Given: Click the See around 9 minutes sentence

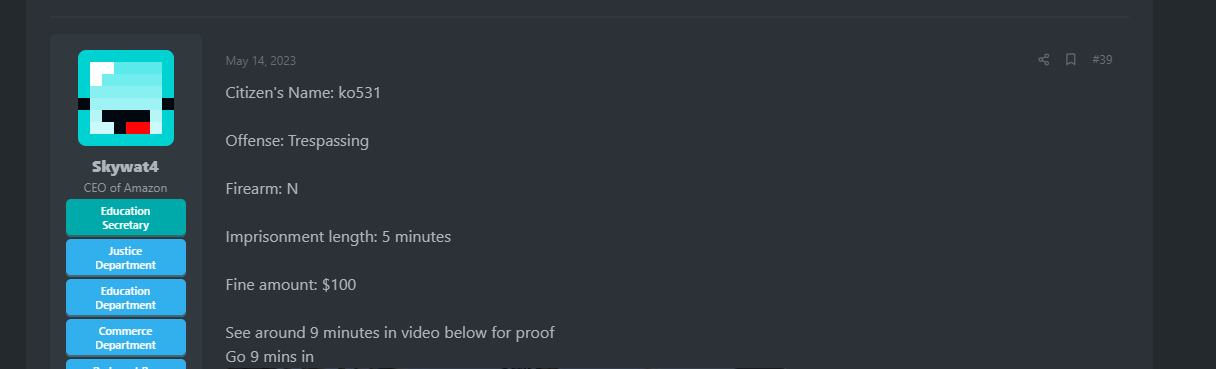Looking at the screenshot, I should click(x=390, y=333).
